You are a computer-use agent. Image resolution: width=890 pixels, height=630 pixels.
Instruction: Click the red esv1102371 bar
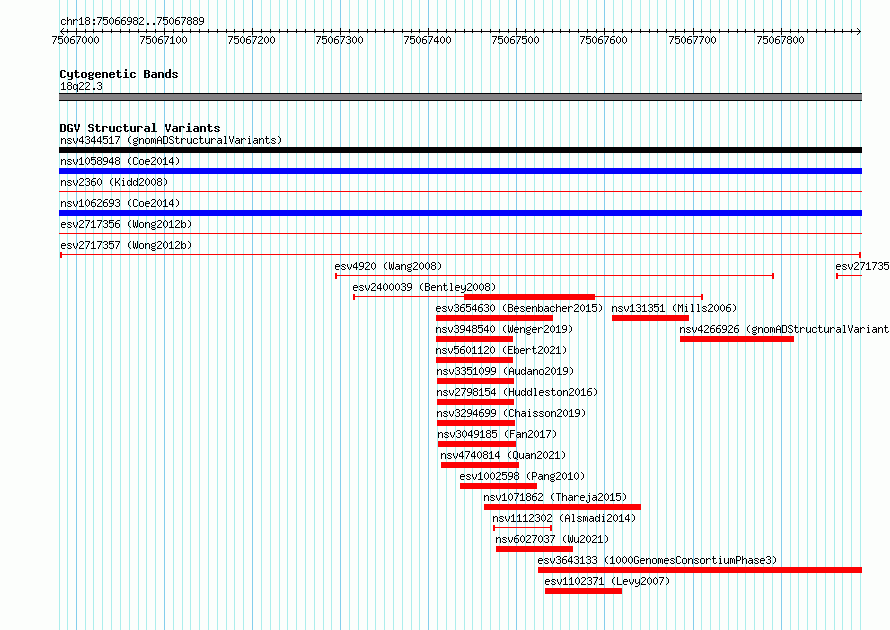(x=583, y=591)
